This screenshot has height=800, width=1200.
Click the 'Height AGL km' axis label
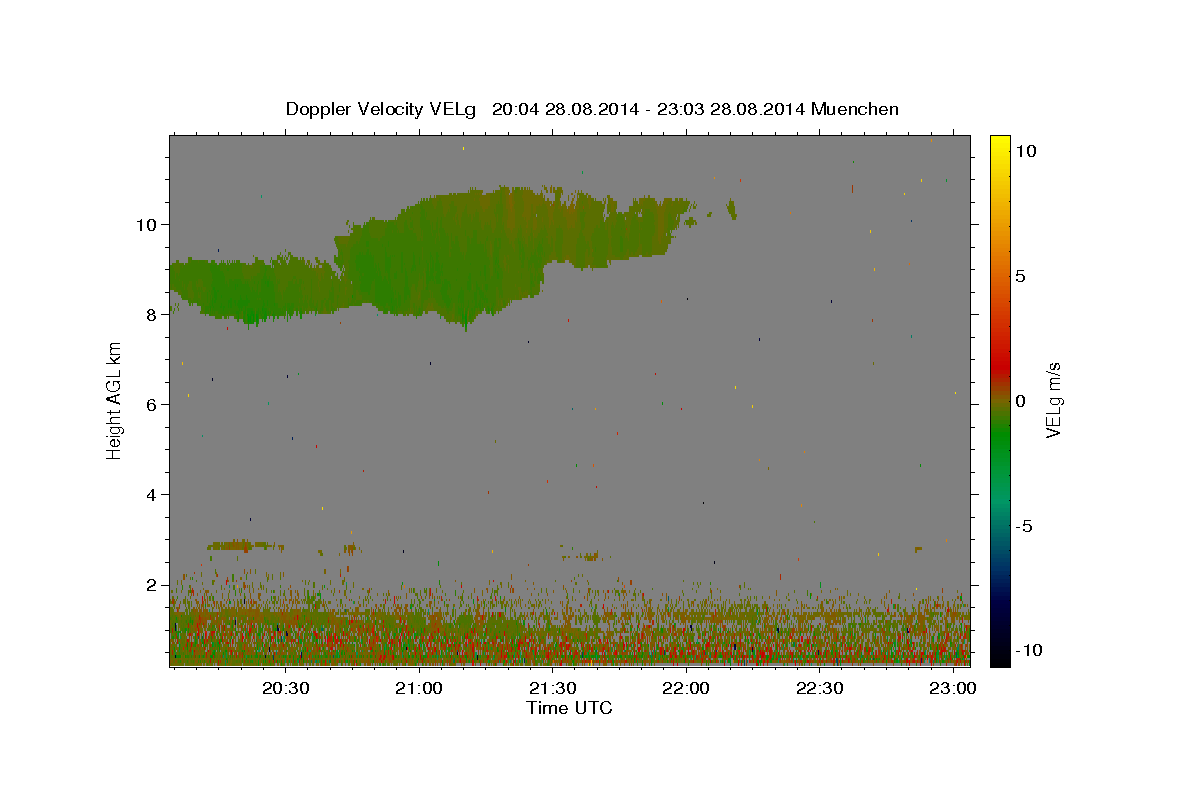click(115, 400)
